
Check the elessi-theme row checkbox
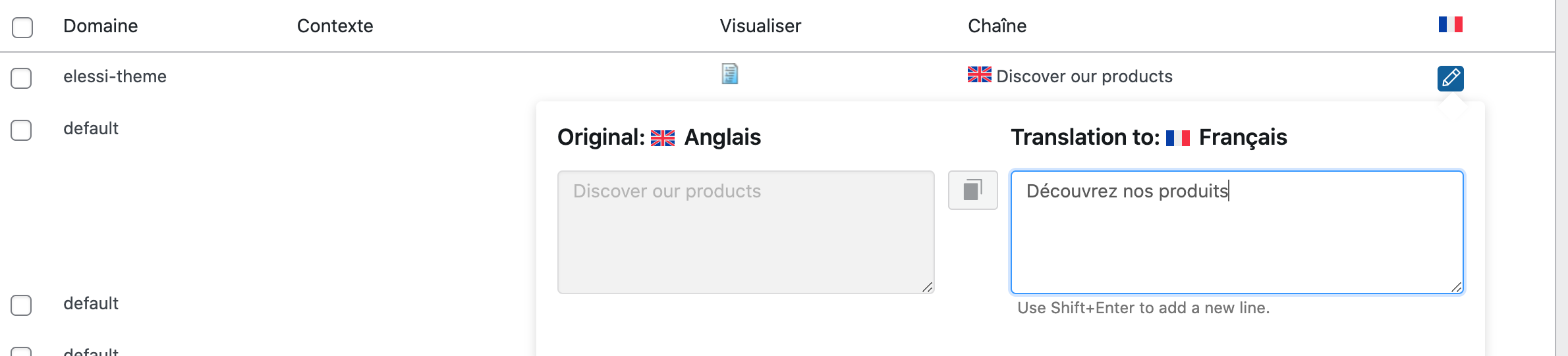tap(21, 78)
